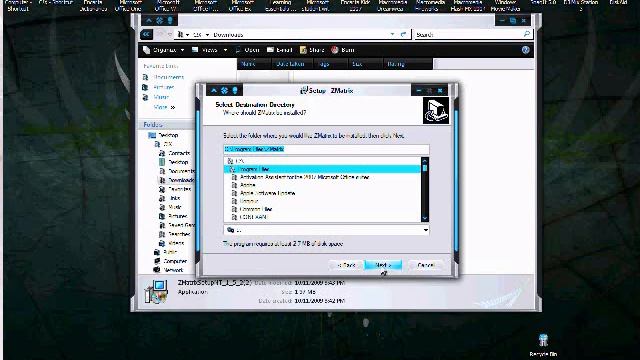
Task: Select Searches in the Folders tree
Action: pos(175,234)
